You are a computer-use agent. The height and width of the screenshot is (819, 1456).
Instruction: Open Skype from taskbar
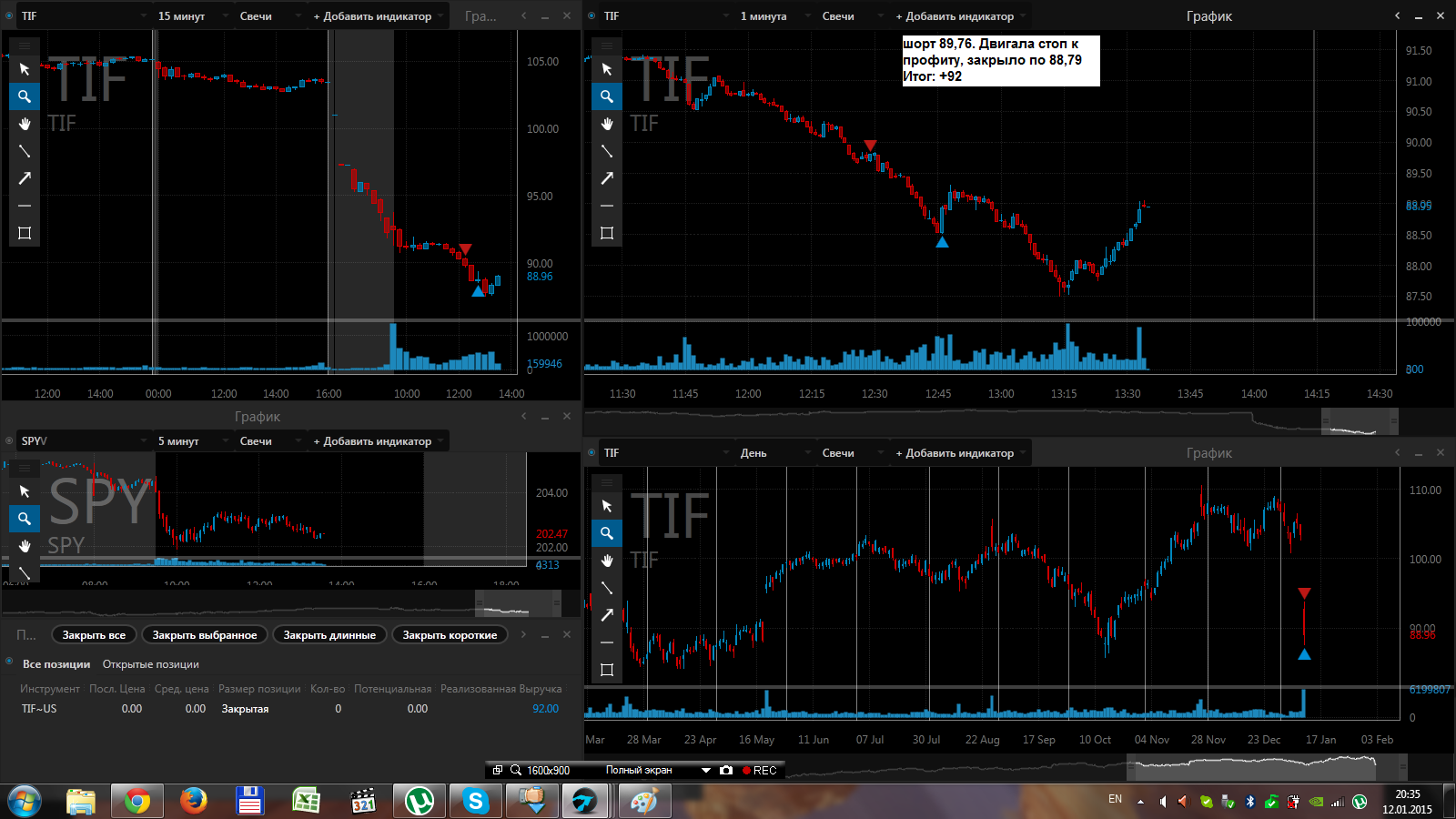[x=475, y=801]
